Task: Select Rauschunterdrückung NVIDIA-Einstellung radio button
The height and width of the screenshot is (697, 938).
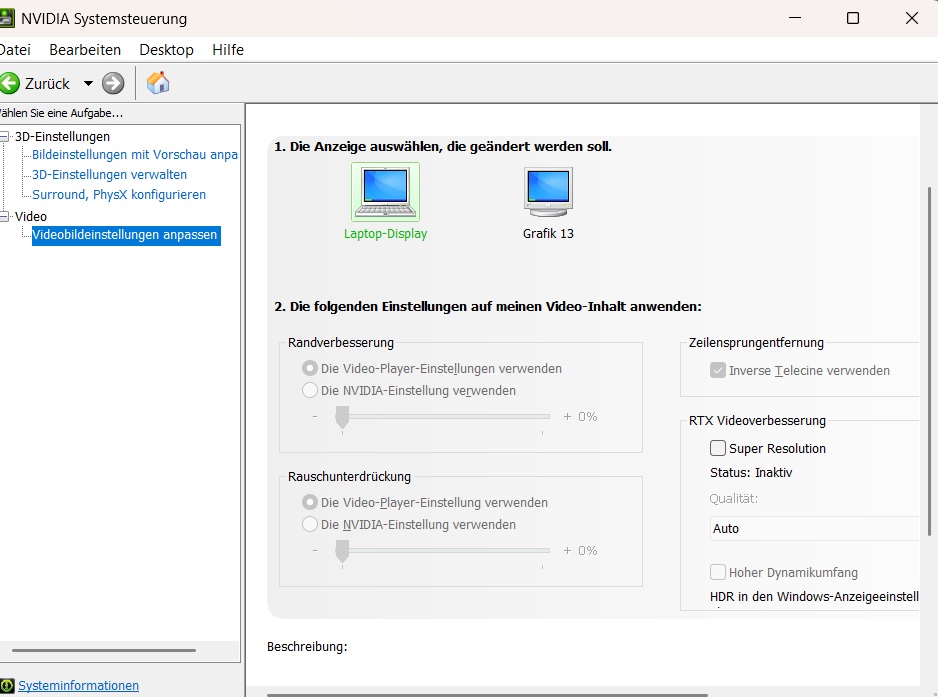Action: click(309, 524)
